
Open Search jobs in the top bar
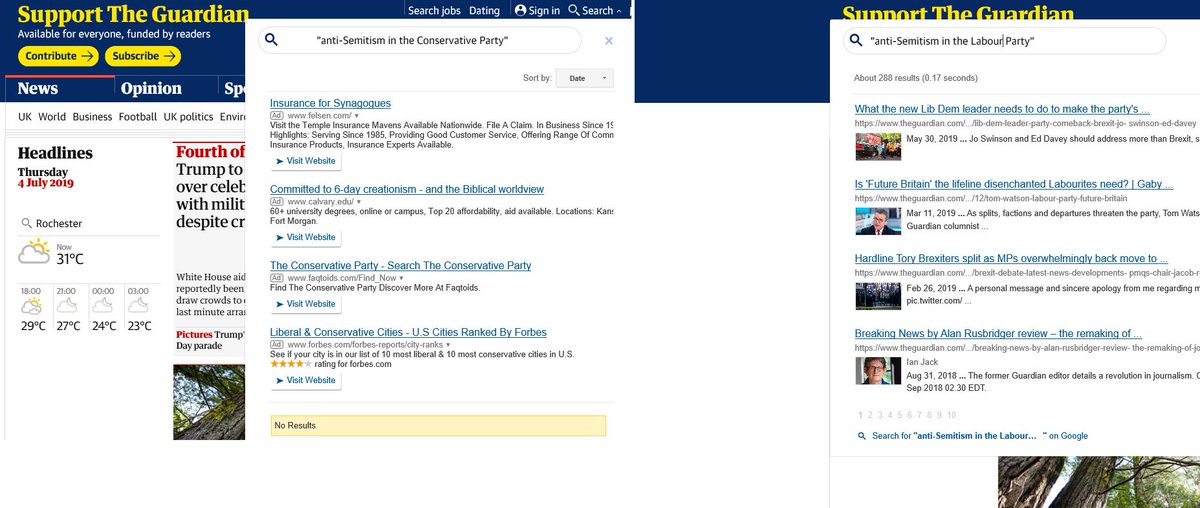pos(434,10)
